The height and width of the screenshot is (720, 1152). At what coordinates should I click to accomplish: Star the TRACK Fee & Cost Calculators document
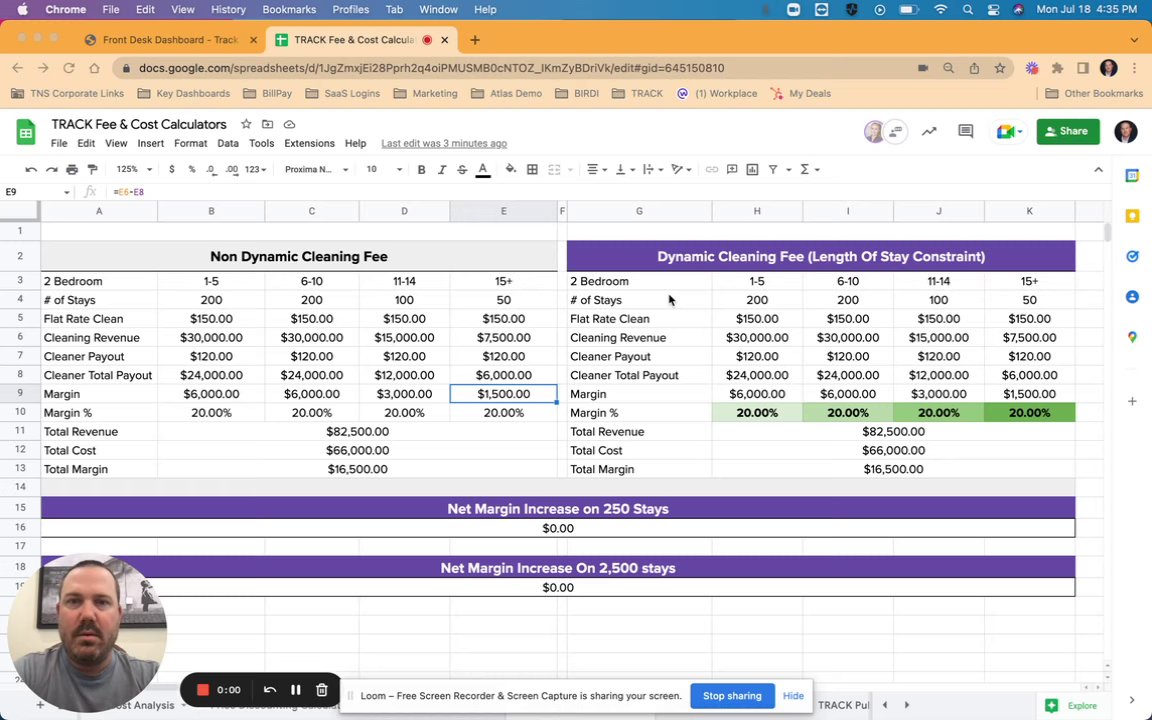coord(246,124)
